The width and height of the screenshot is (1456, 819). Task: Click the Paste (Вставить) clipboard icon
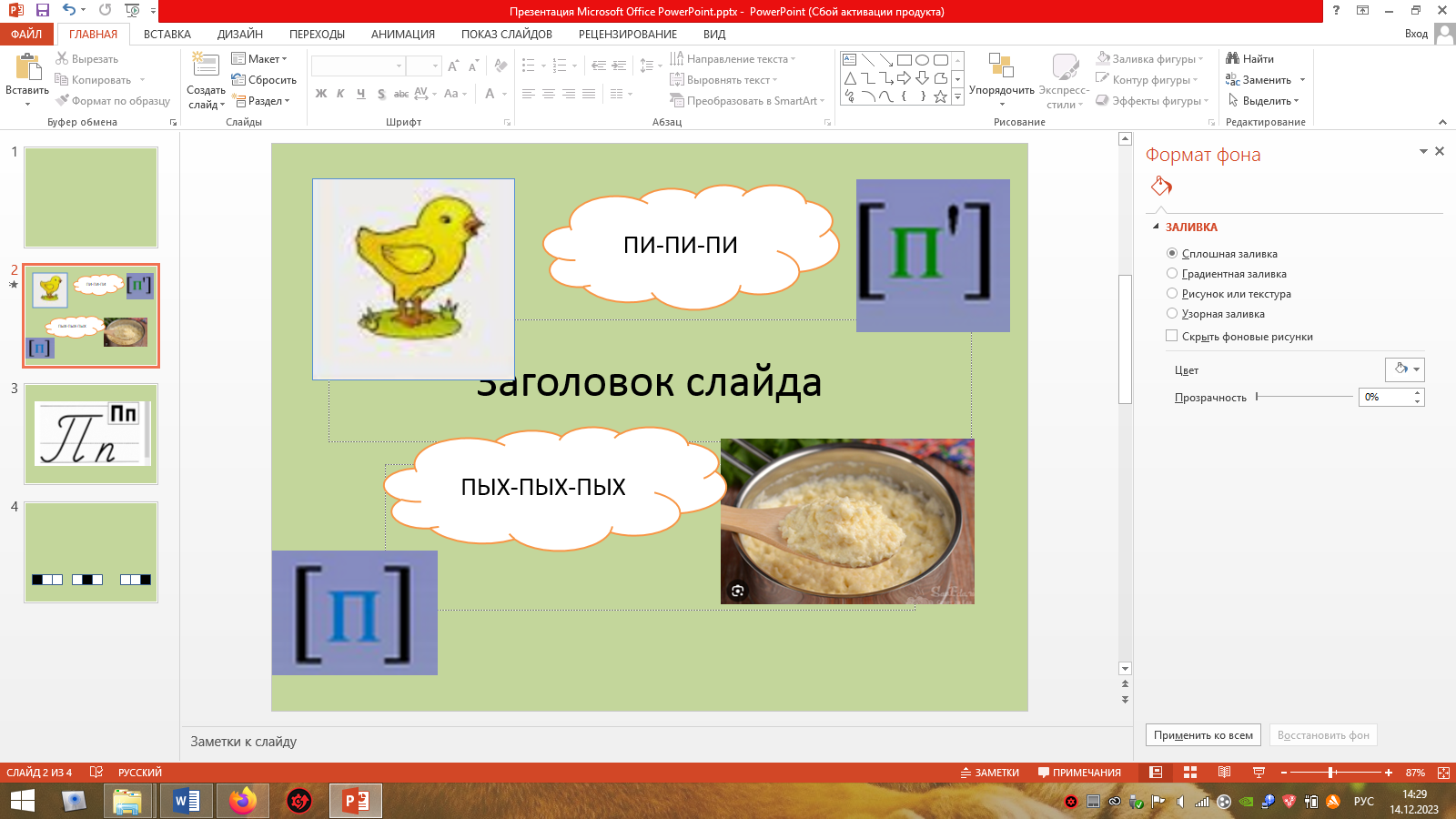[x=27, y=69]
